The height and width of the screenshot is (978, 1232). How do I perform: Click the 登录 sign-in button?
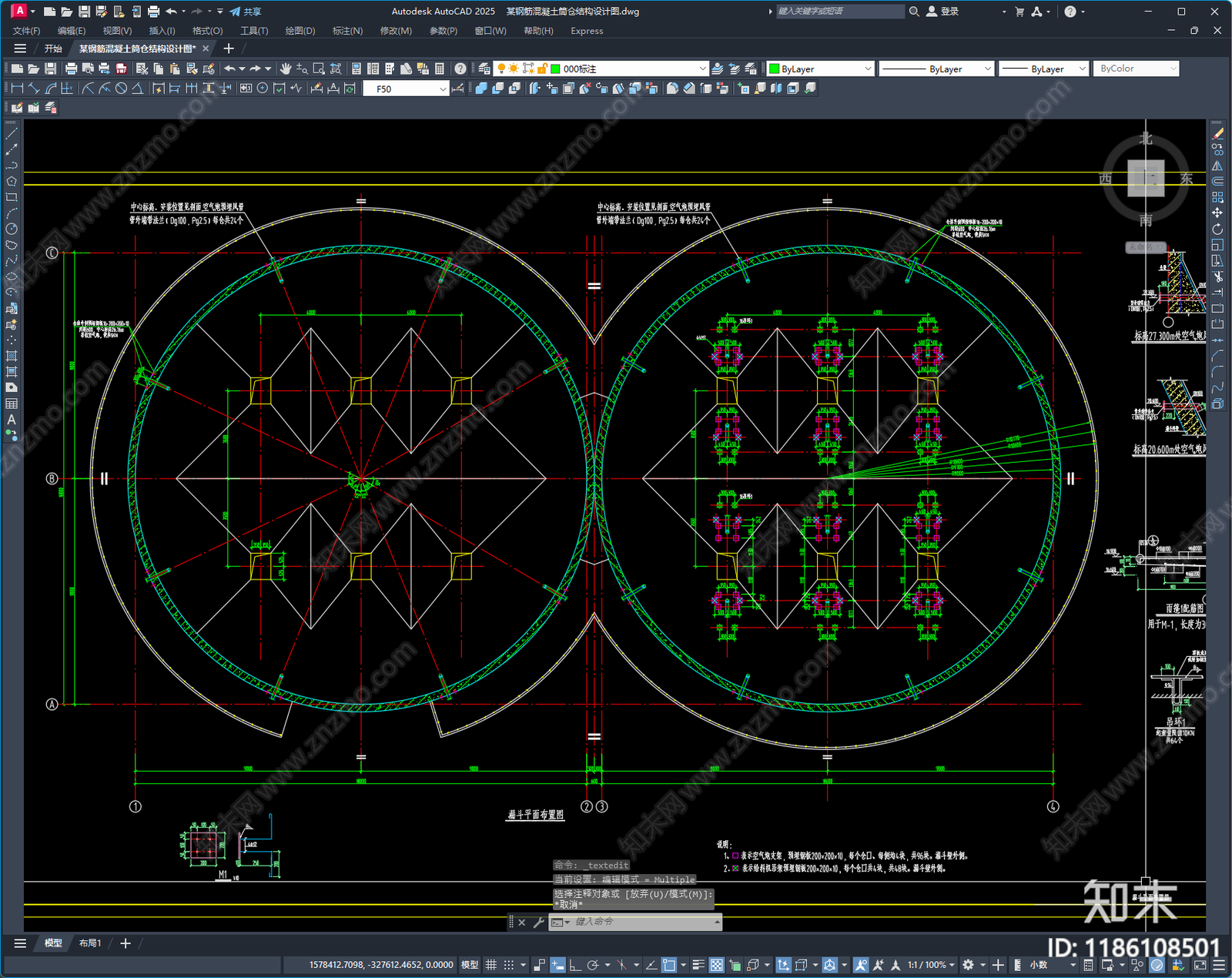943,12
